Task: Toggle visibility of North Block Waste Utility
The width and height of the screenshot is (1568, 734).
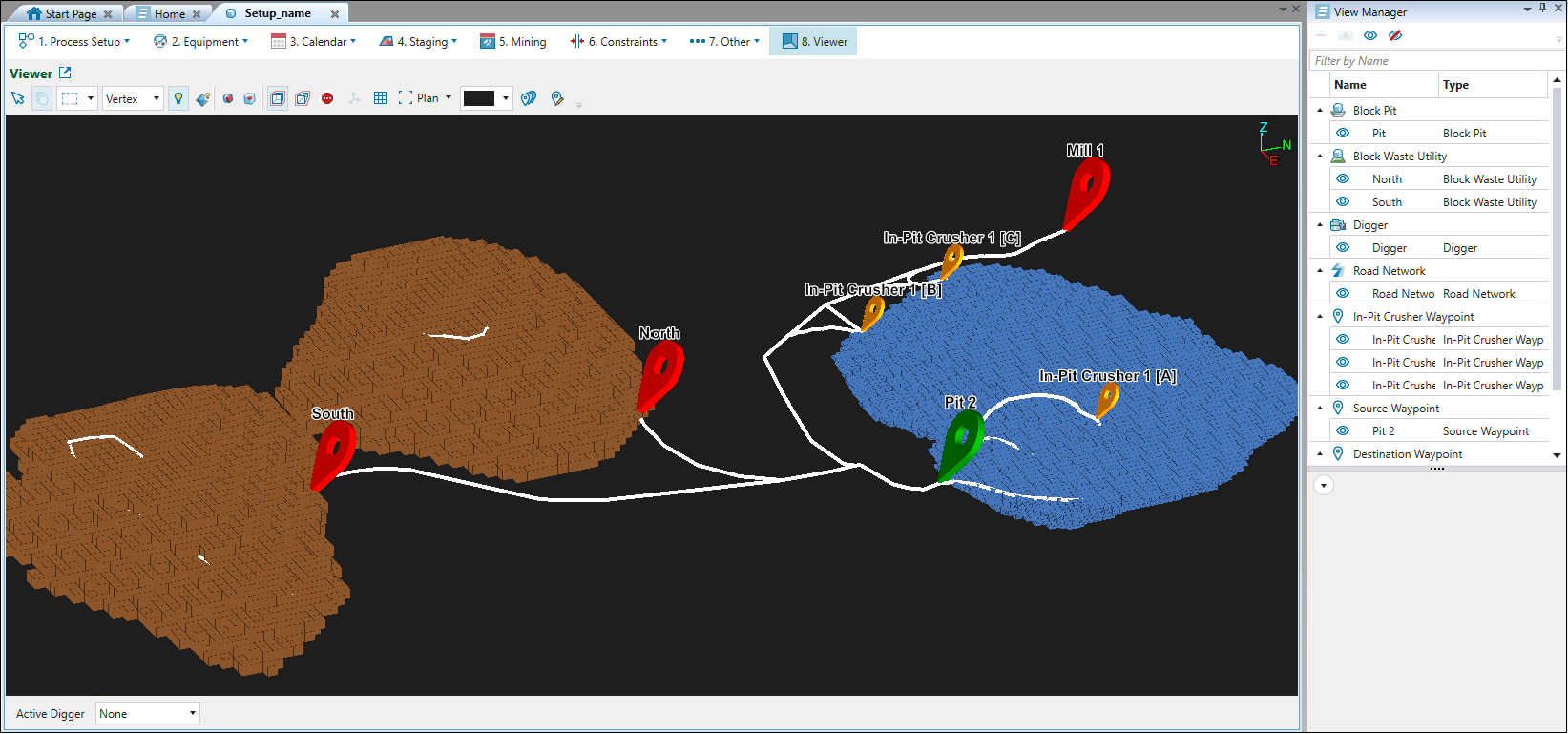Action: coord(1343,178)
